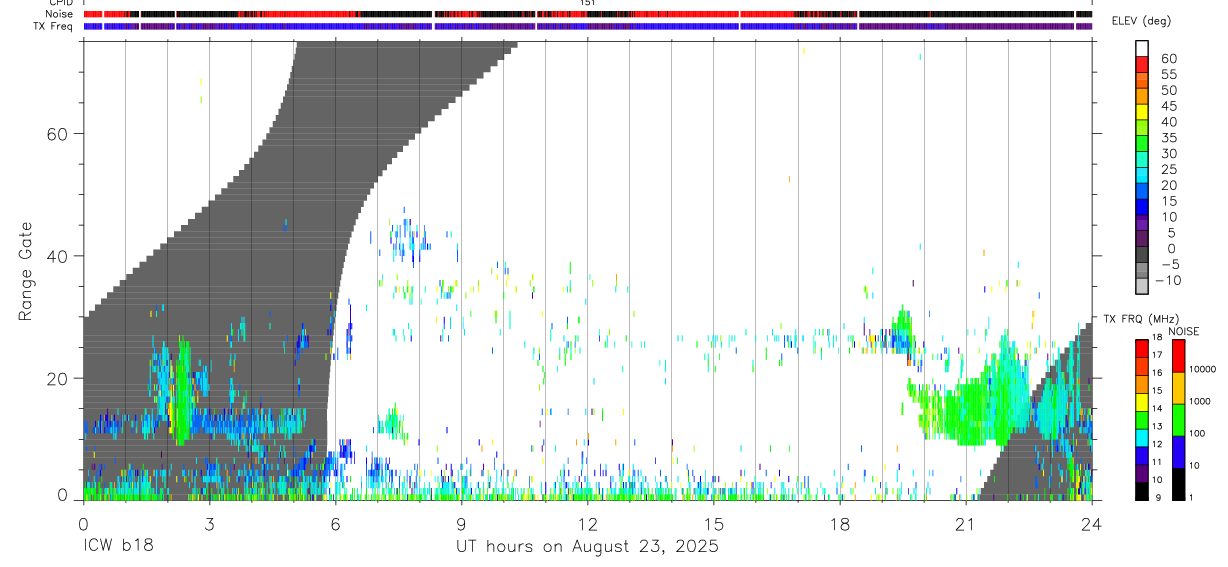1228x567 pixels.
Task: Click the red-black Noise strip above plot
Action: [x=588, y=14]
